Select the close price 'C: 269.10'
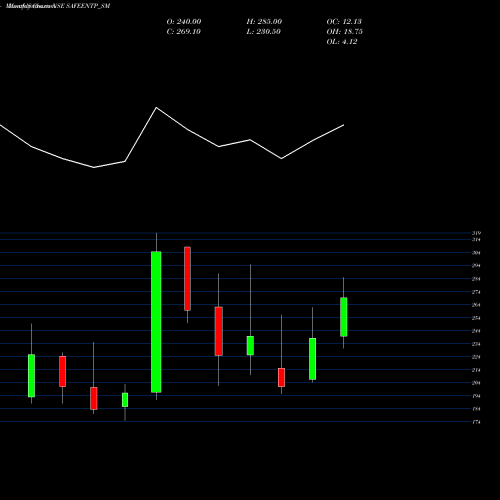500x500 pixels. click(183, 32)
